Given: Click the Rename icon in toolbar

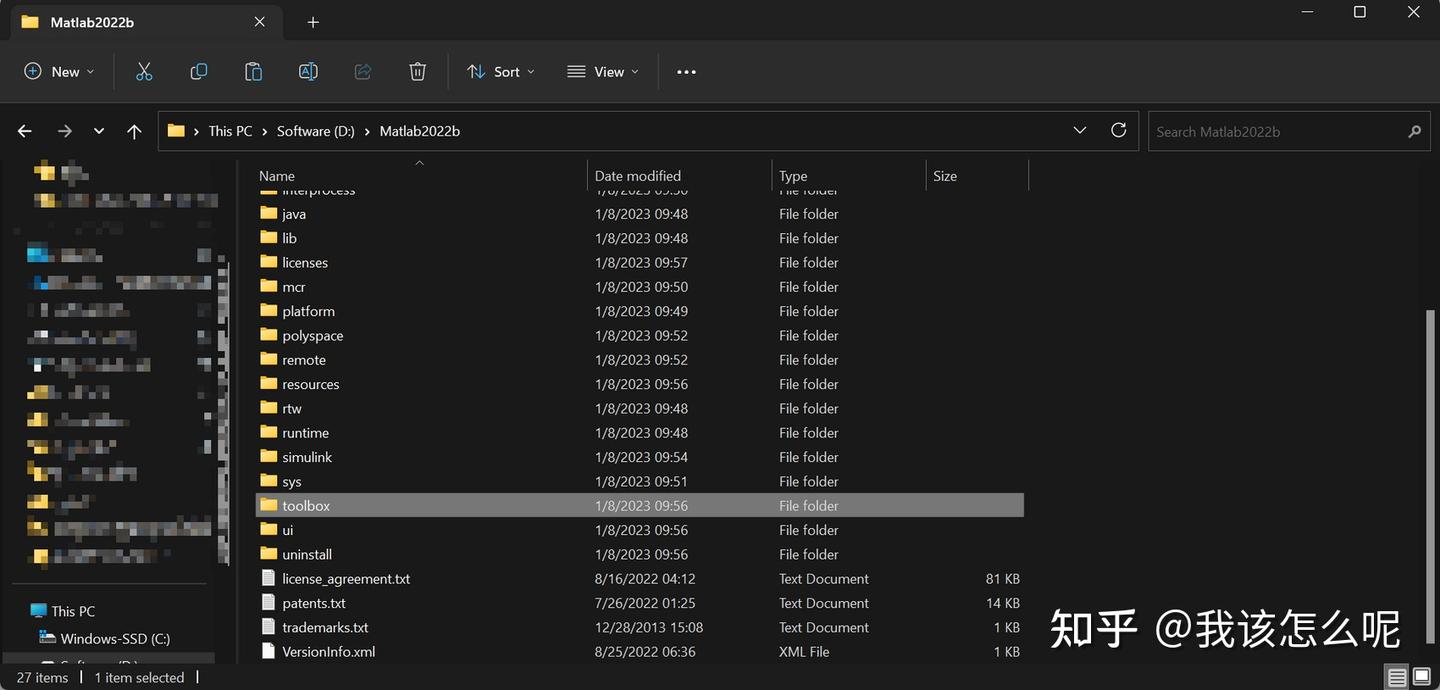Looking at the screenshot, I should 308,72.
